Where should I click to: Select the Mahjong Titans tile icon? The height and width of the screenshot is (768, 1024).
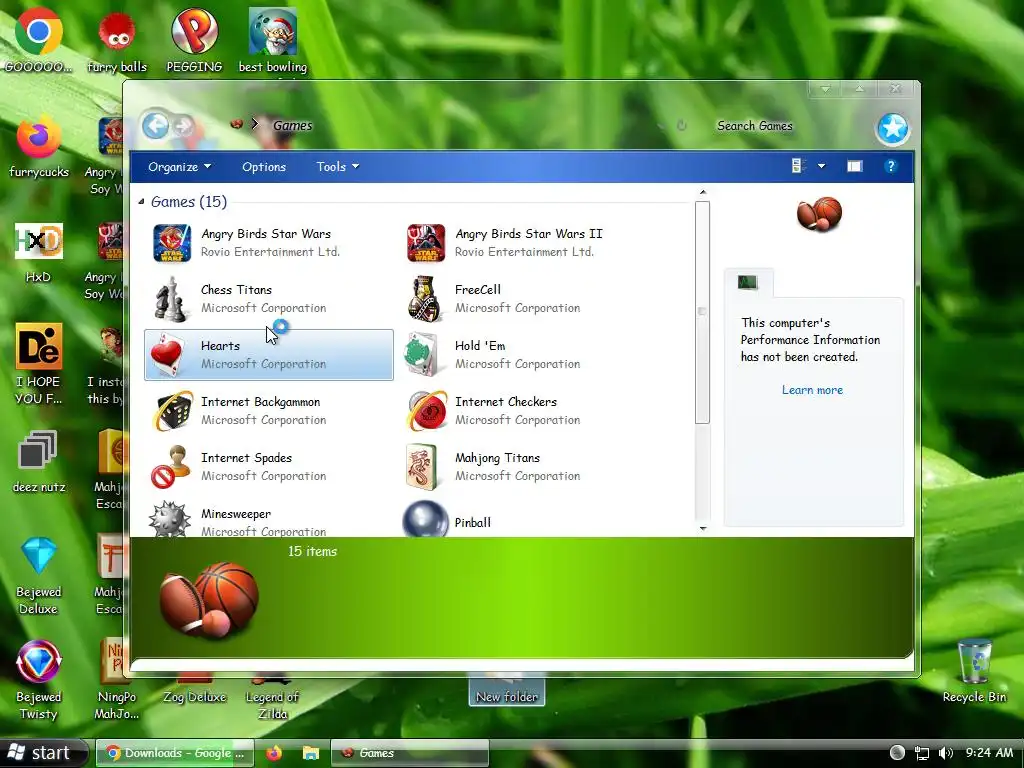click(x=421, y=467)
